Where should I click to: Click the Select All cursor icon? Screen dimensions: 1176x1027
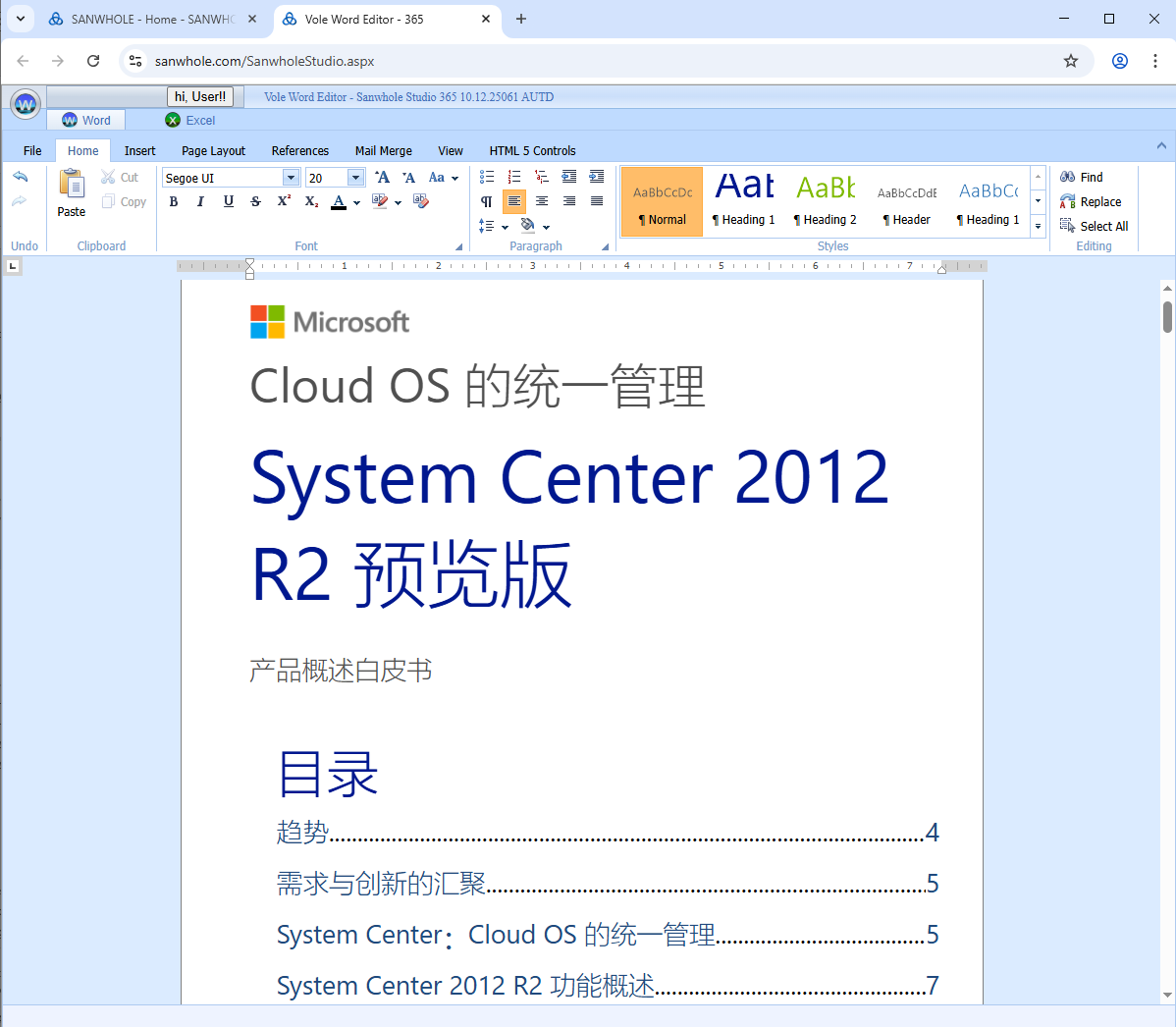click(x=1067, y=226)
